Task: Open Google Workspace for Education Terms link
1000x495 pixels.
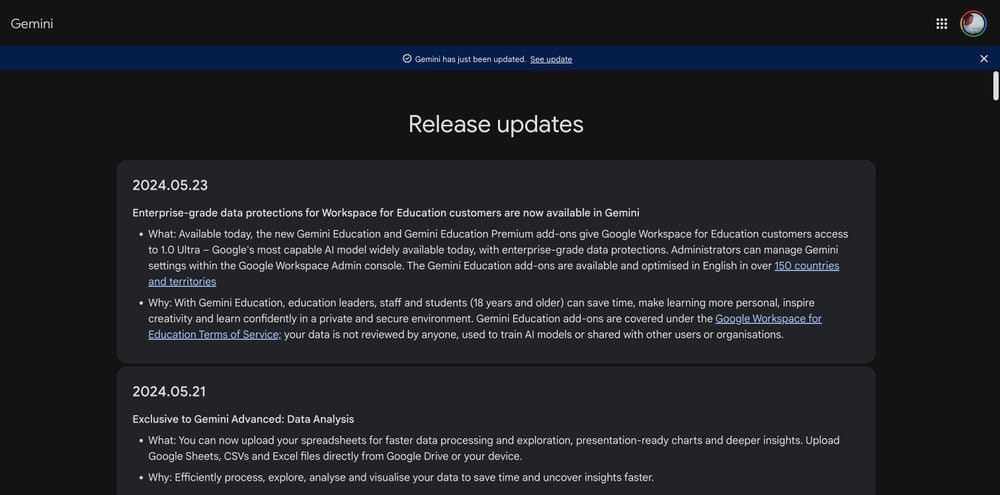Action: [768, 319]
